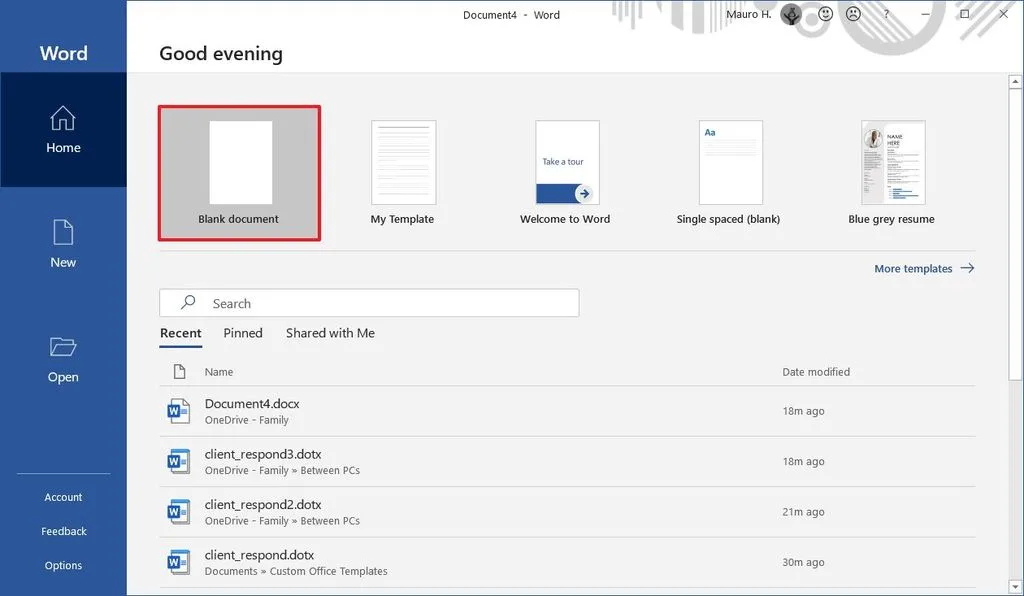The image size is (1024, 596).
Task: Click the Mauro H. account name
Action: [x=748, y=14]
